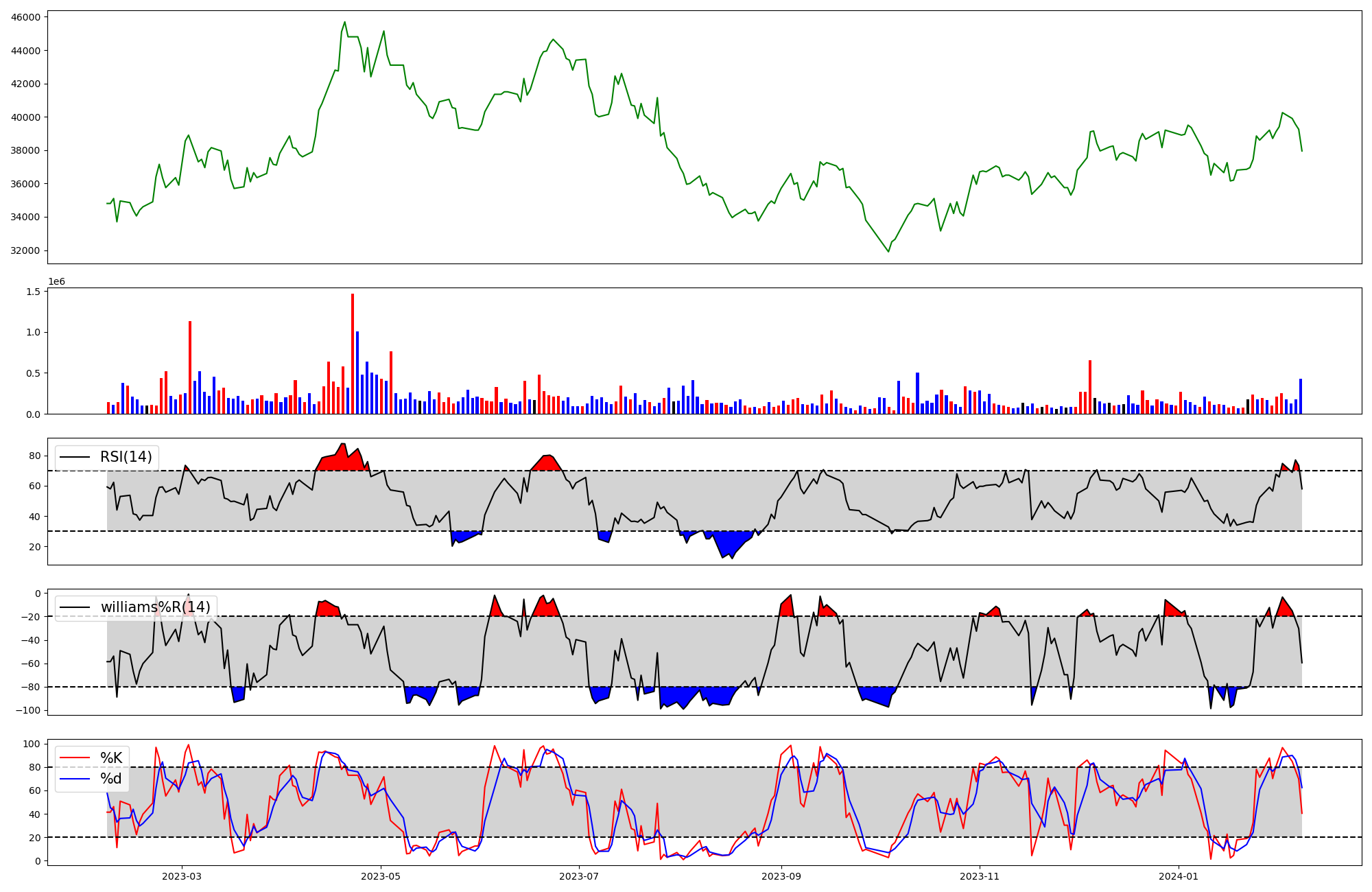This screenshot has width=1372, height=892.
Task: Click the 32000 price axis label
Action: point(26,250)
